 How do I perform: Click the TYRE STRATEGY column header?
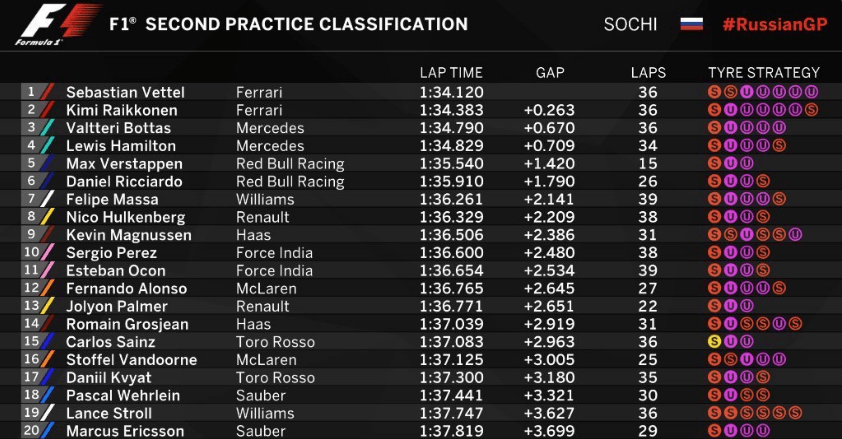764,72
